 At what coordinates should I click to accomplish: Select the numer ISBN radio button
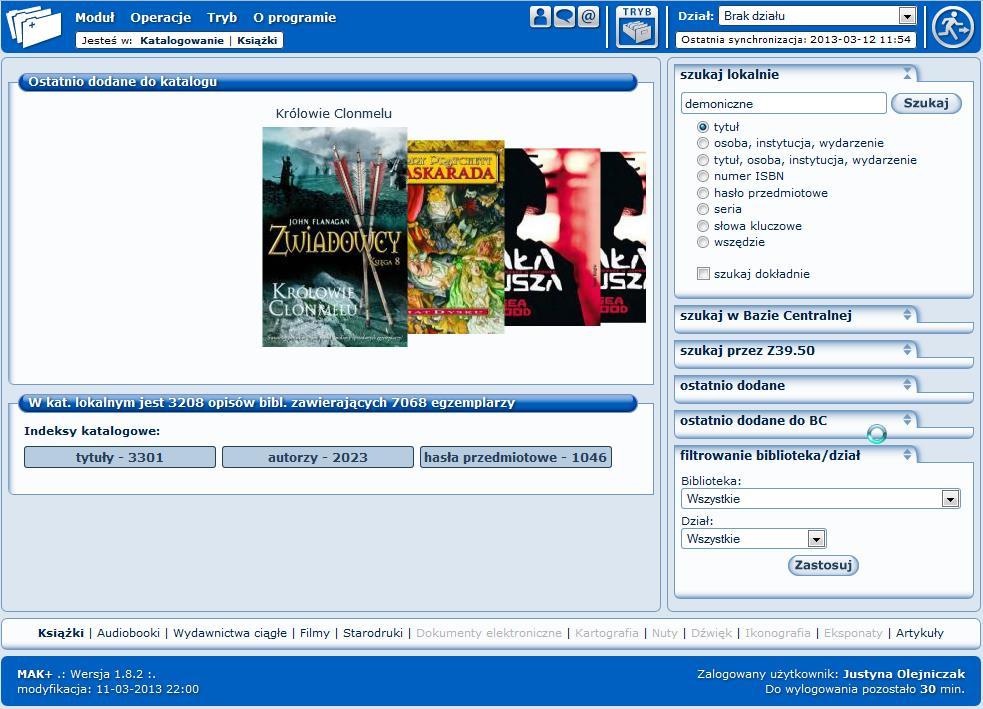(703, 176)
